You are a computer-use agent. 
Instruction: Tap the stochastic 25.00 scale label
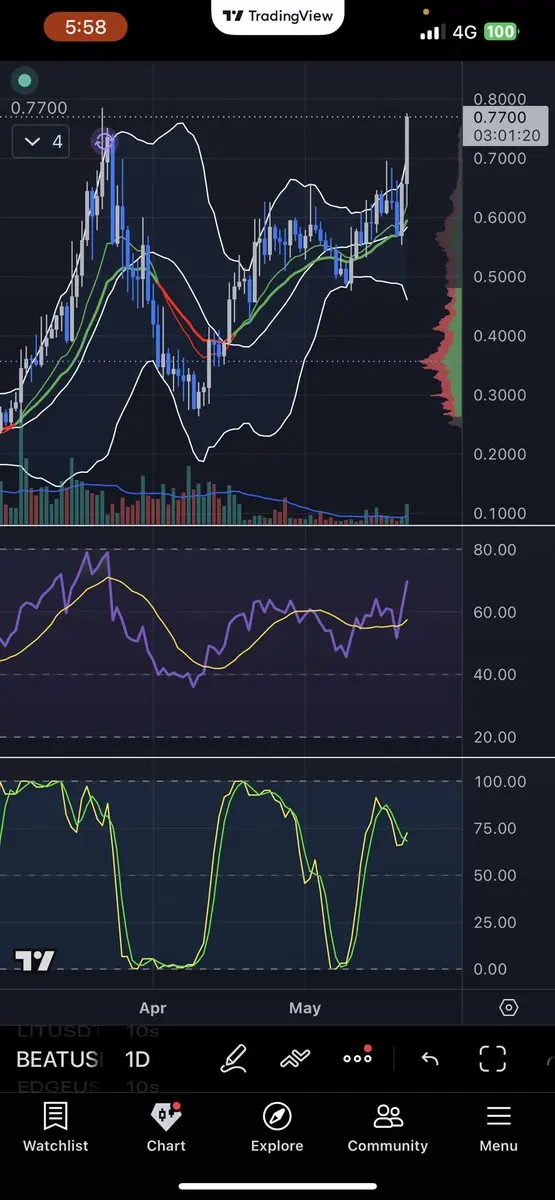[494, 922]
